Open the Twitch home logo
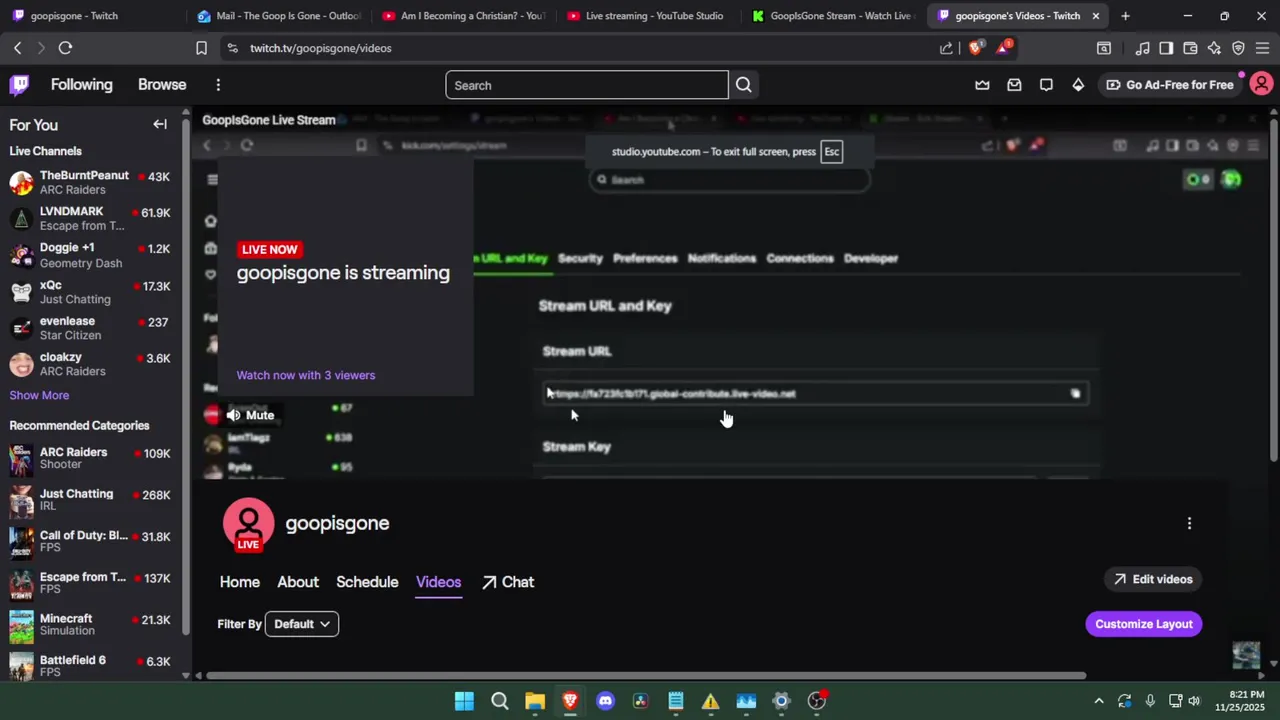The width and height of the screenshot is (1280, 720). point(19,85)
